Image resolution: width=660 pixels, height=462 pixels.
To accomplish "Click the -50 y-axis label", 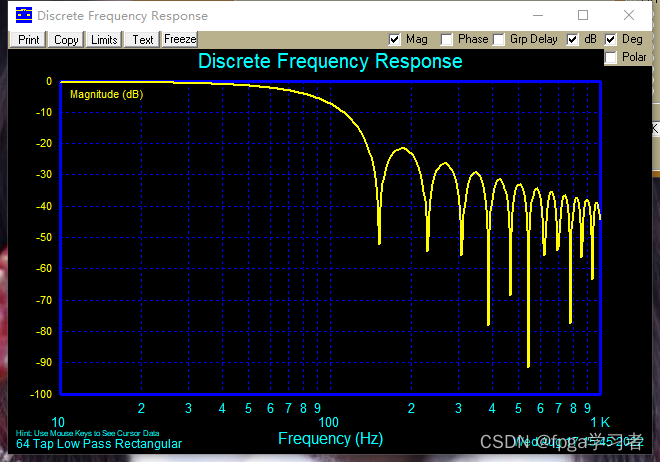I will [44, 237].
